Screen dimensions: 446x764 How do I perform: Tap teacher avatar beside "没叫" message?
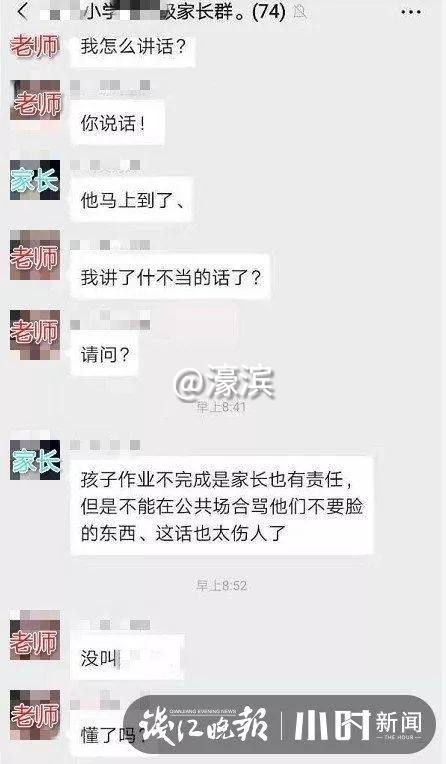[35, 635]
